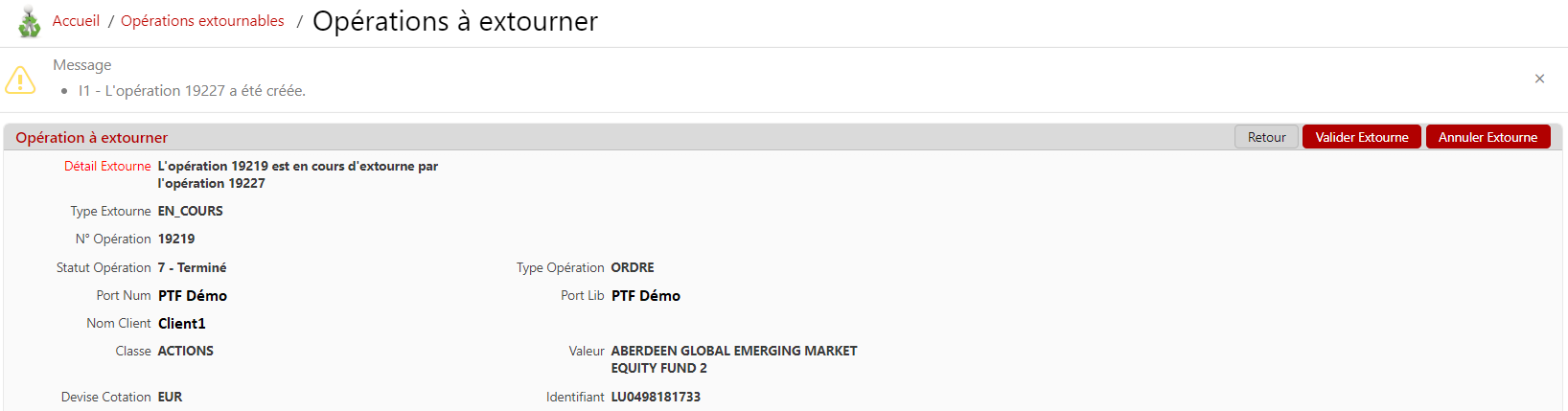
Task: Click the yellow warning triangle icon
Action: tap(20, 80)
